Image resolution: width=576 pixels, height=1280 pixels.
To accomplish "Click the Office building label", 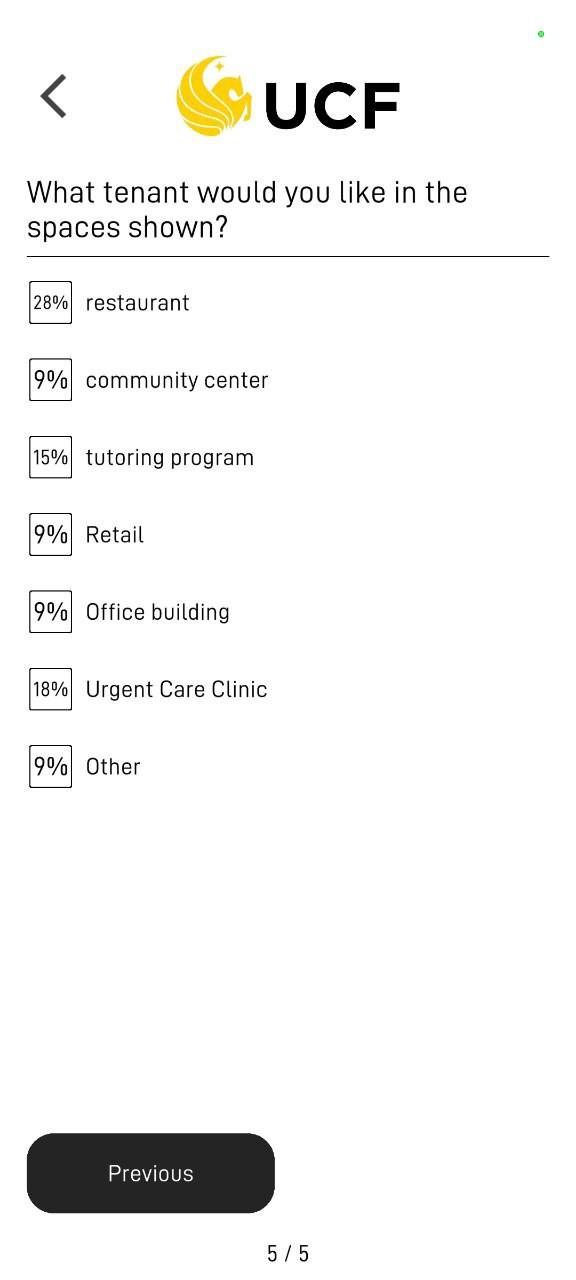I will pyautogui.click(x=158, y=612).
